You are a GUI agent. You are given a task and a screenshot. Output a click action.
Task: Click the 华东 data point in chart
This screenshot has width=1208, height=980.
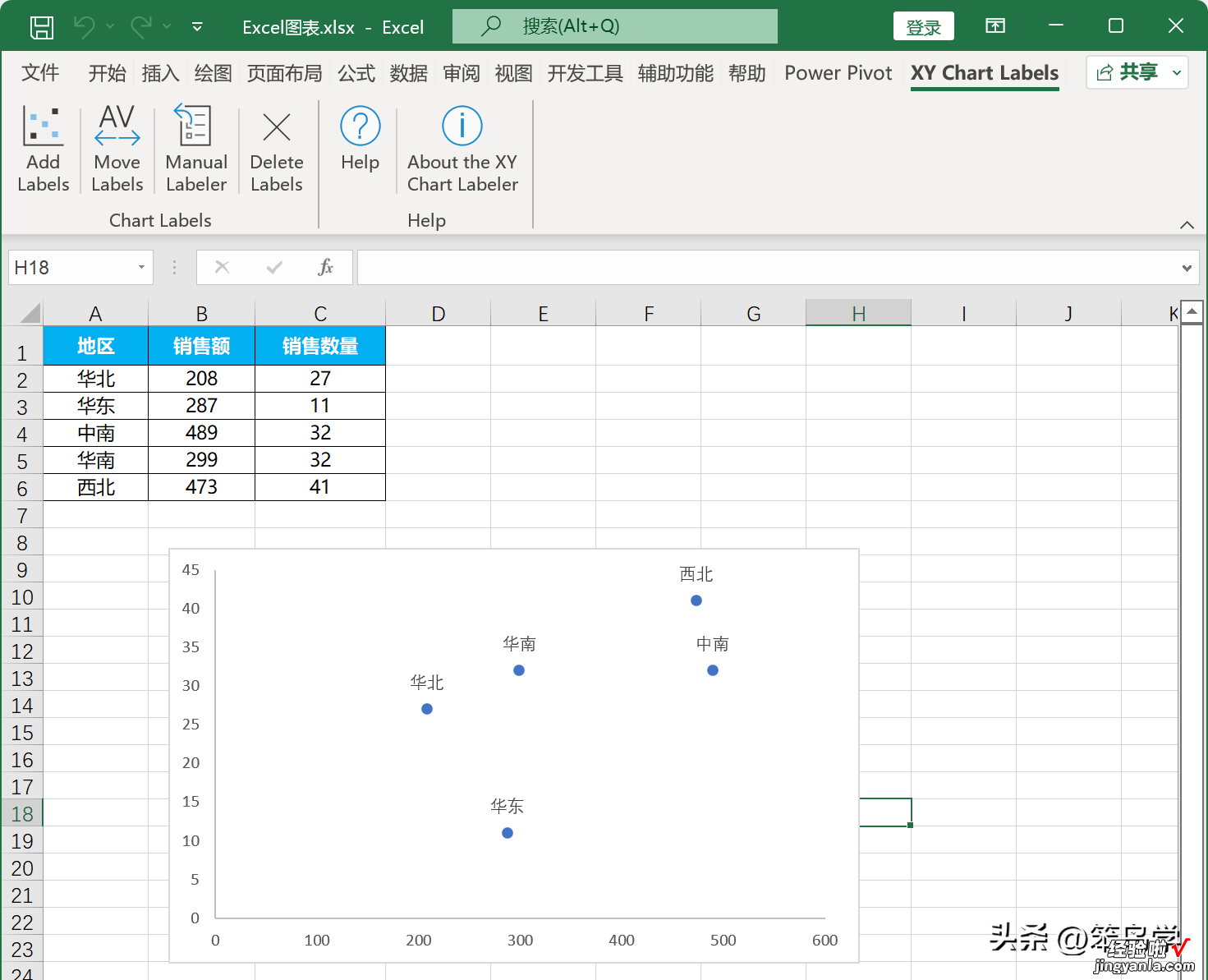click(x=508, y=833)
